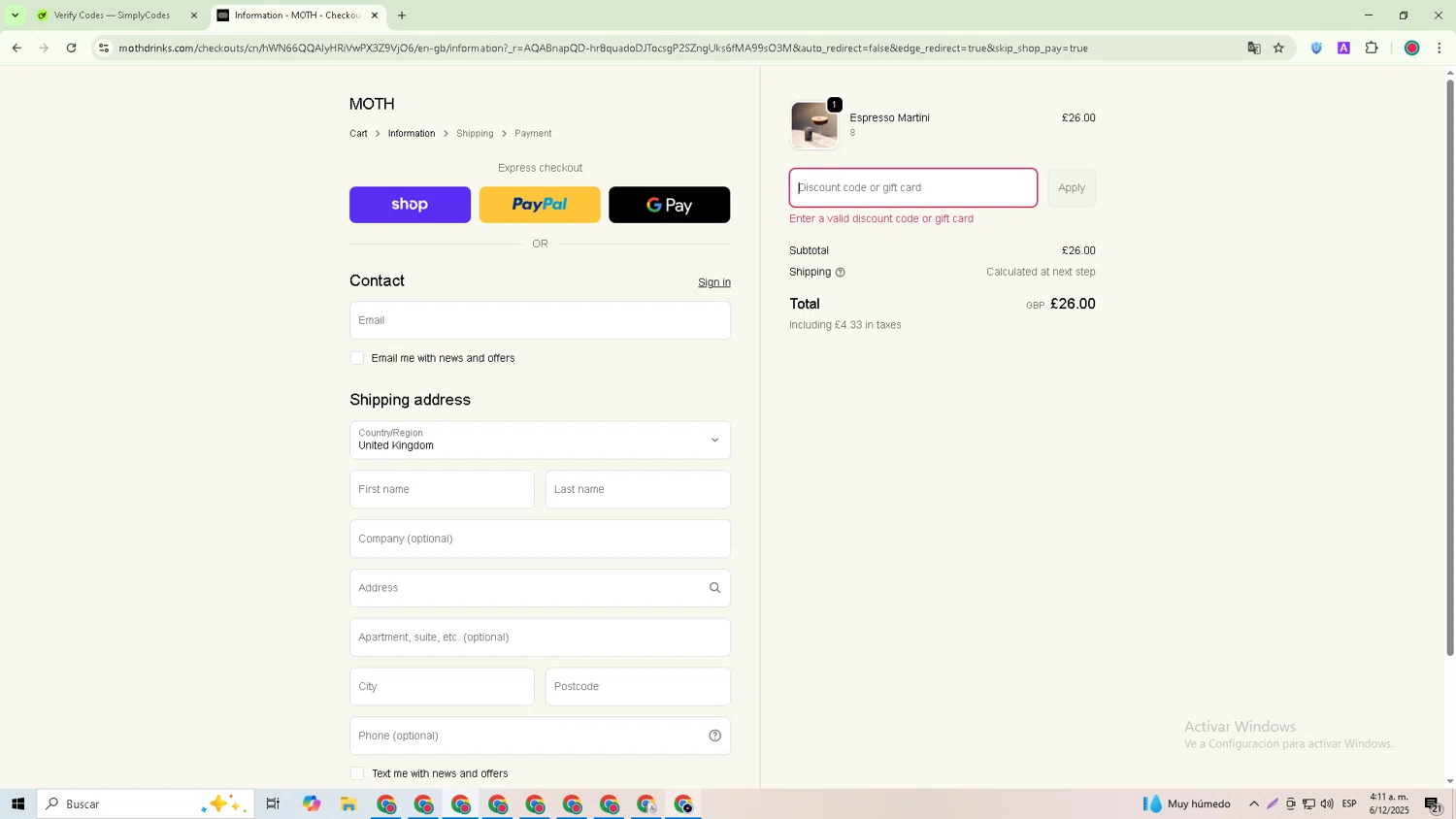This screenshot has height=819, width=1456.
Task: Open the purple A extension
Action: (1343, 48)
